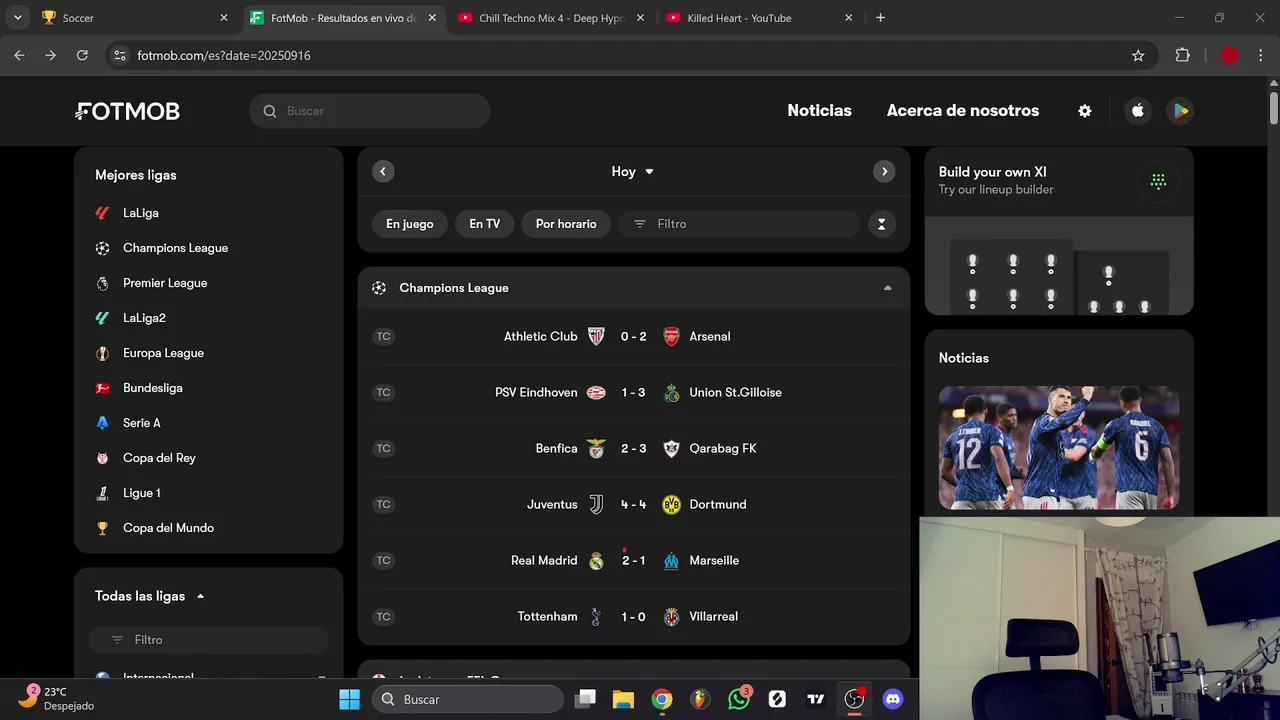Screen dimensions: 1280x720
Task: Open Windows Start menu
Action: 349,699
